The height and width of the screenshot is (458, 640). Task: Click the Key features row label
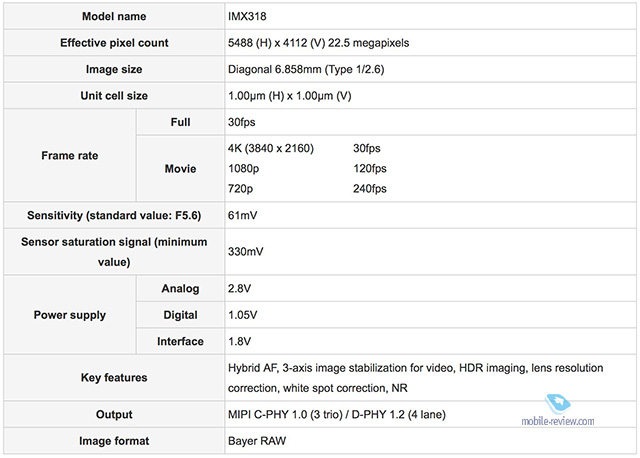coord(113,377)
